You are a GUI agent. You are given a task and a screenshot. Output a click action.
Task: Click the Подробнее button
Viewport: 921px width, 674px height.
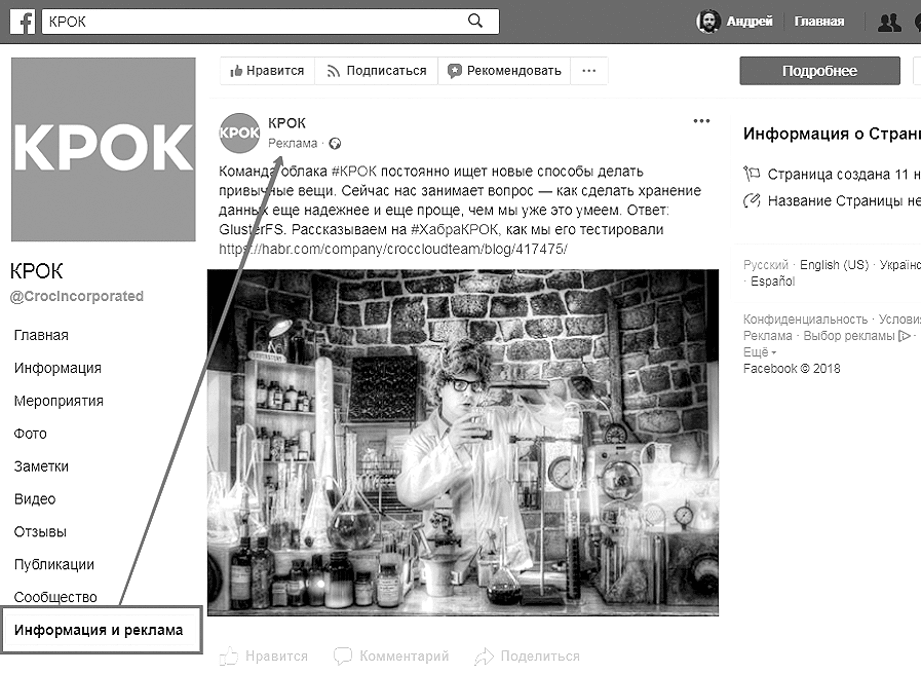(819, 71)
